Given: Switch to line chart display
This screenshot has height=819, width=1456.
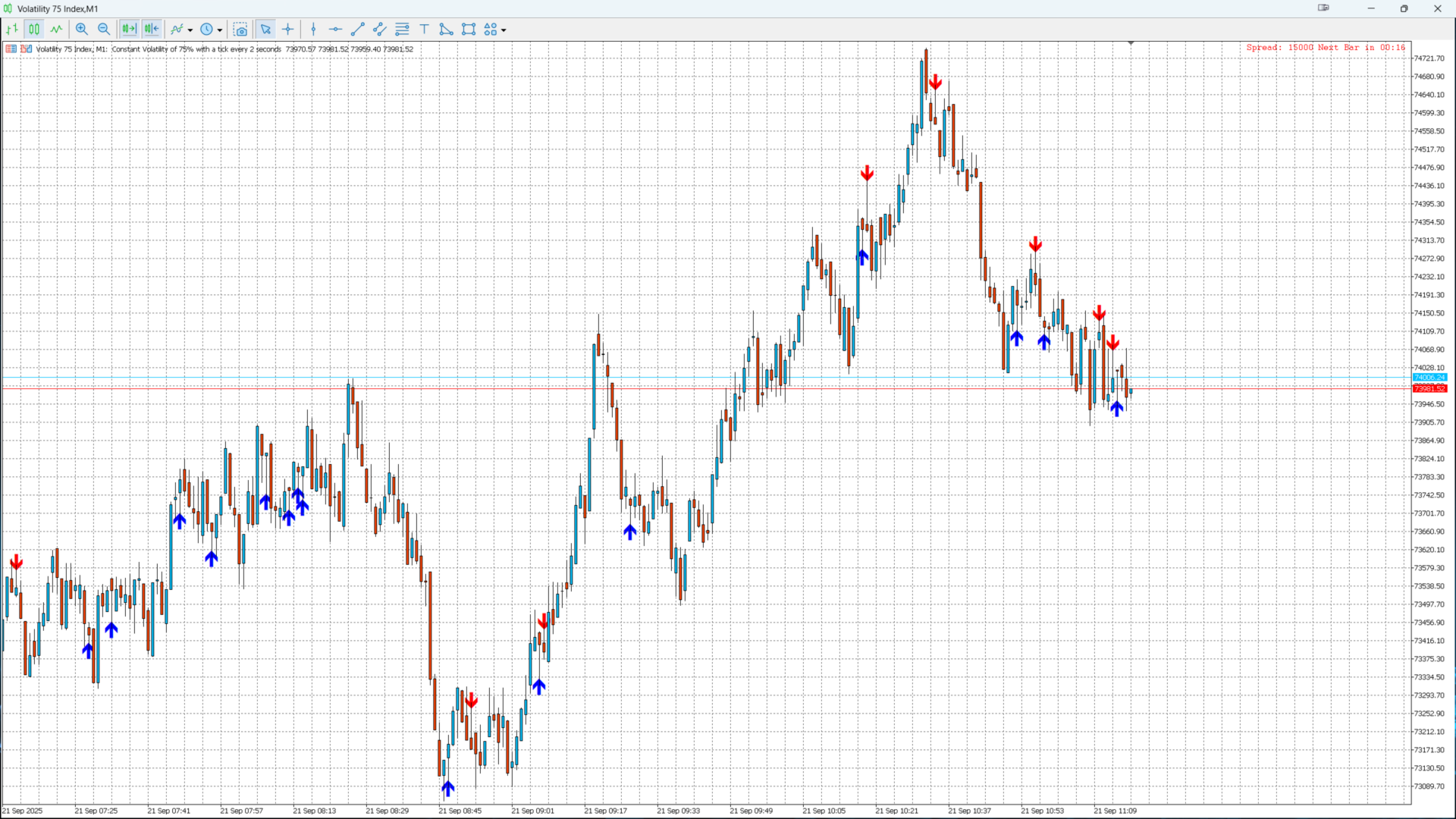Looking at the screenshot, I should pyautogui.click(x=56, y=30).
